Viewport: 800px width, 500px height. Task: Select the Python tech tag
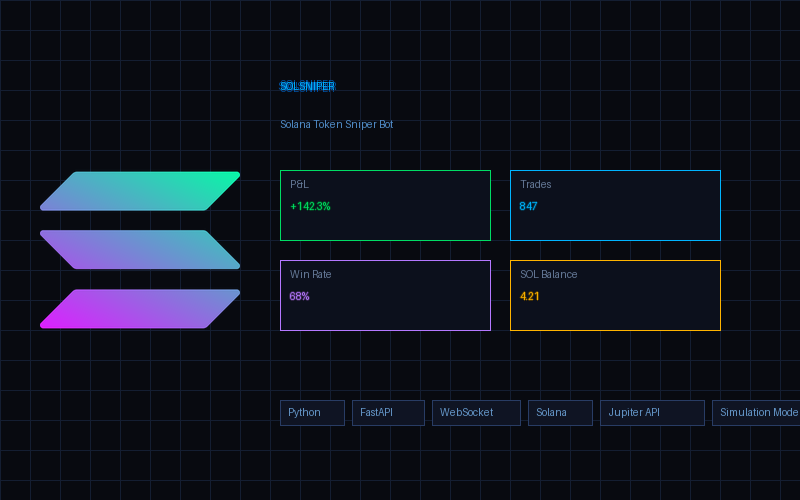pos(312,413)
